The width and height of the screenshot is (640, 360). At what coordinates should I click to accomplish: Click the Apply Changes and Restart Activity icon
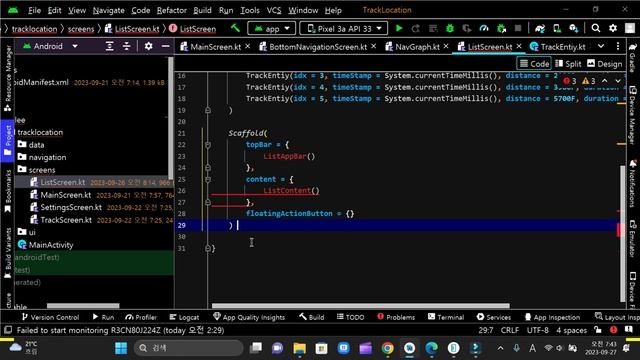[x=416, y=28]
